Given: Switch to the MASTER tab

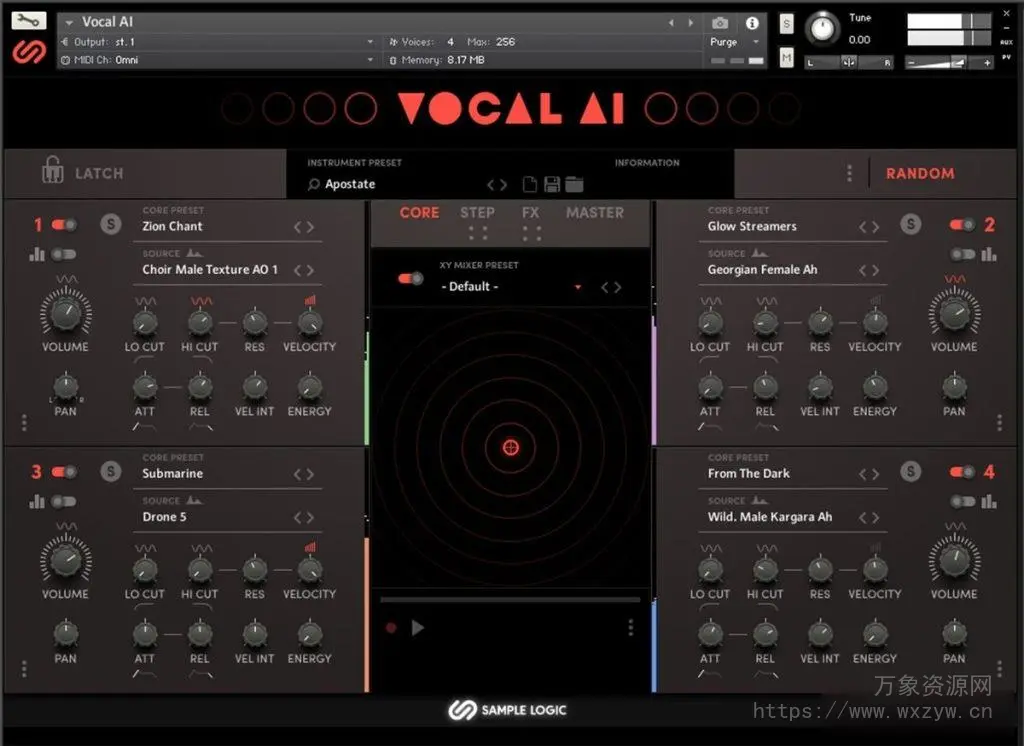Looking at the screenshot, I should click(595, 213).
